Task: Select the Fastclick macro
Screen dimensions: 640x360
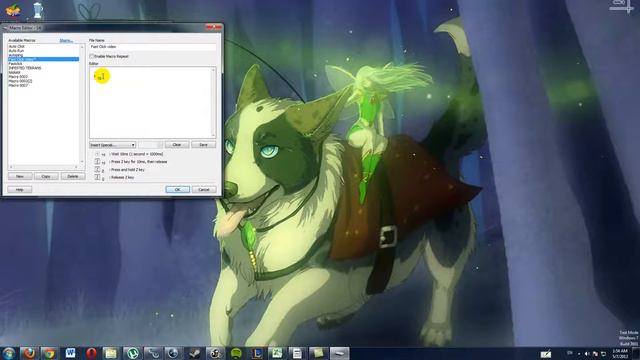Action: 16,64
